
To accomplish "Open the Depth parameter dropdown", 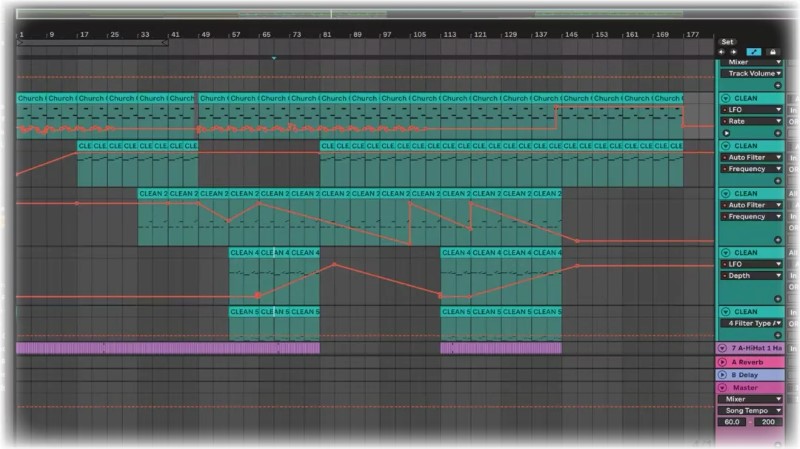I will coord(751,276).
